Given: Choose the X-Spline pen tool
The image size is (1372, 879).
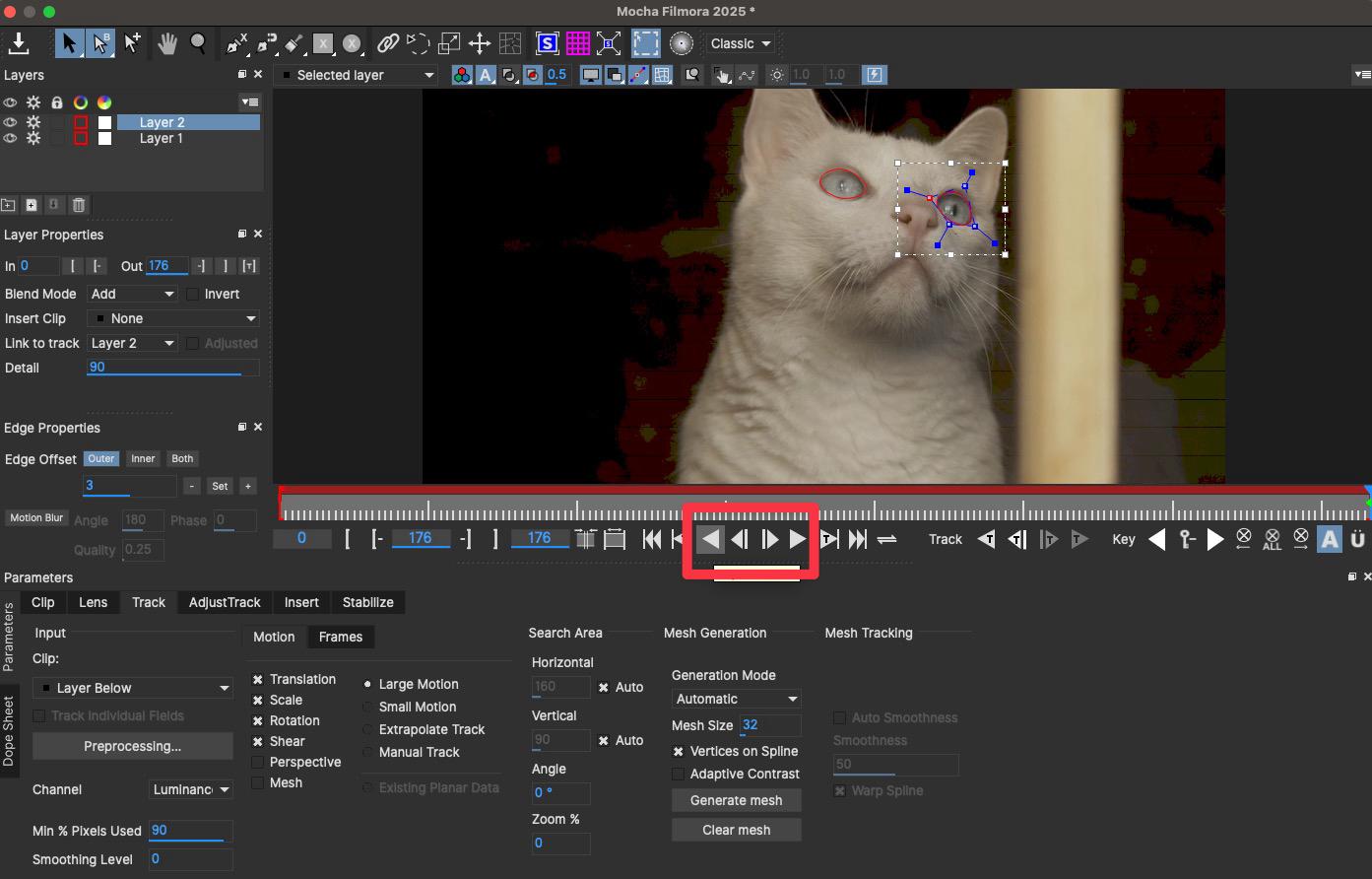Looking at the screenshot, I should (237, 43).
